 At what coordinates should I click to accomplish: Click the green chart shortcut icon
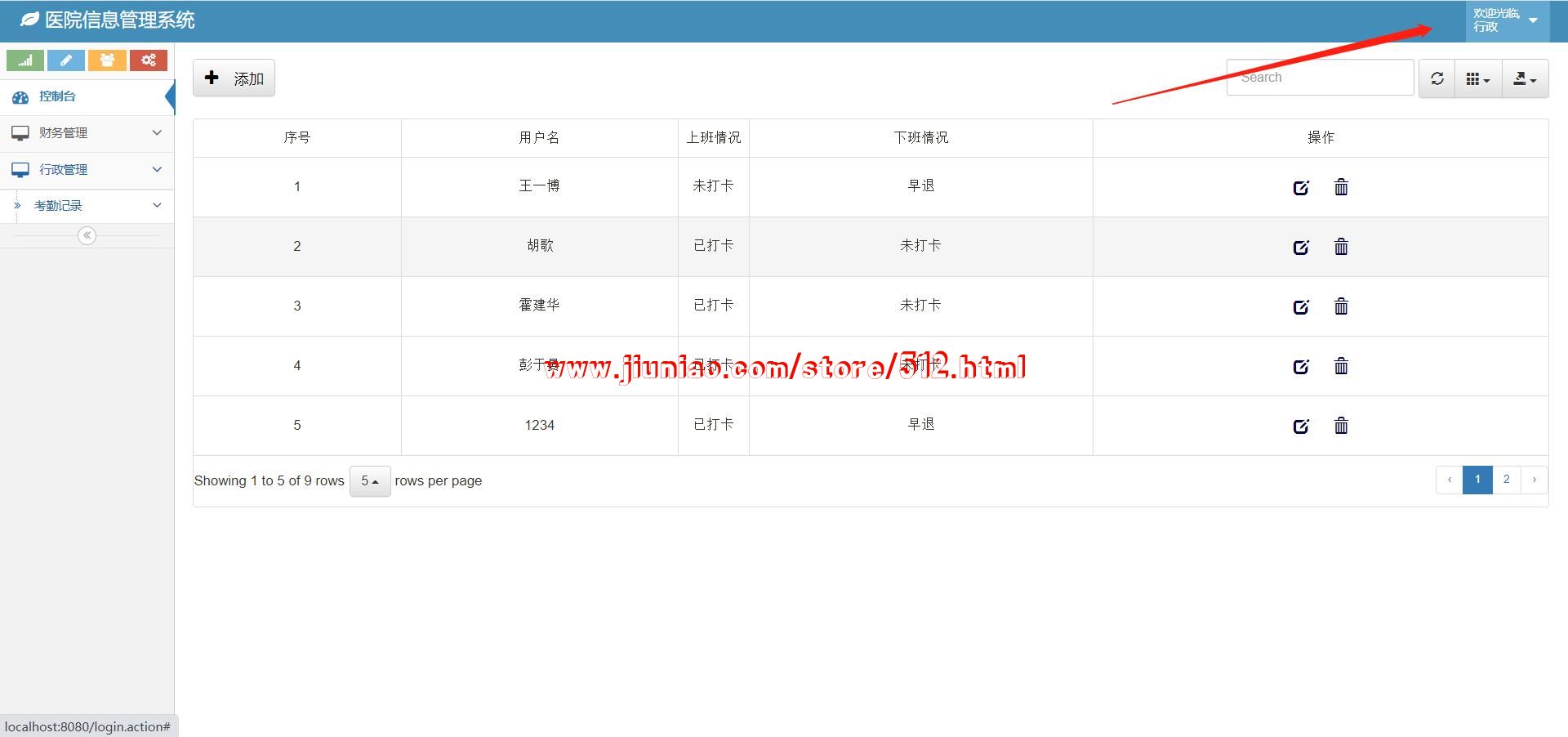[25, 60]
